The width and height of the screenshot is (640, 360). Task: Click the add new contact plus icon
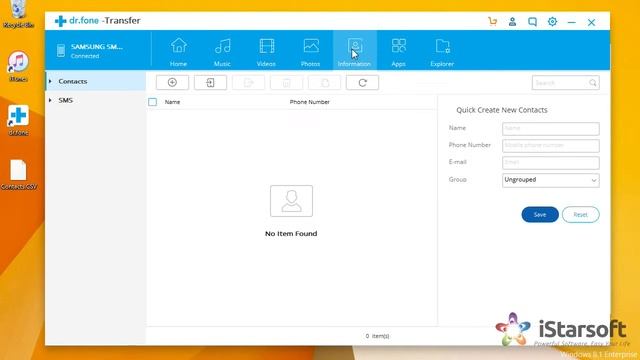point(172,82)
